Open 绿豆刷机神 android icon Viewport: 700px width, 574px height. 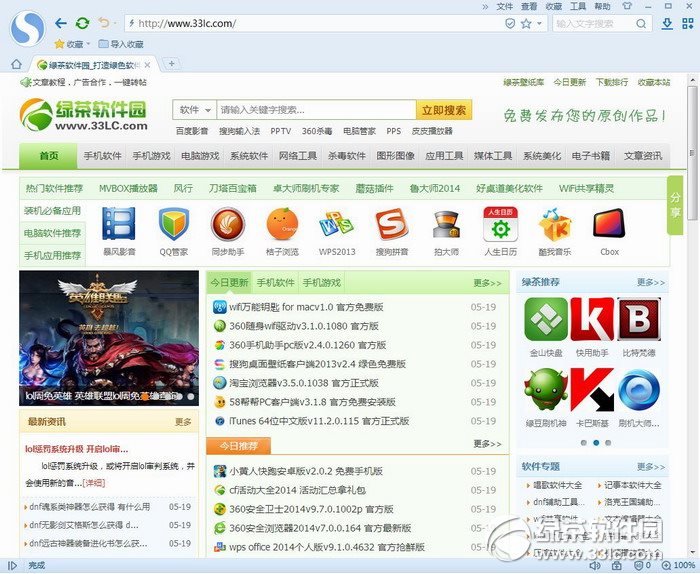tap(546, 390)
